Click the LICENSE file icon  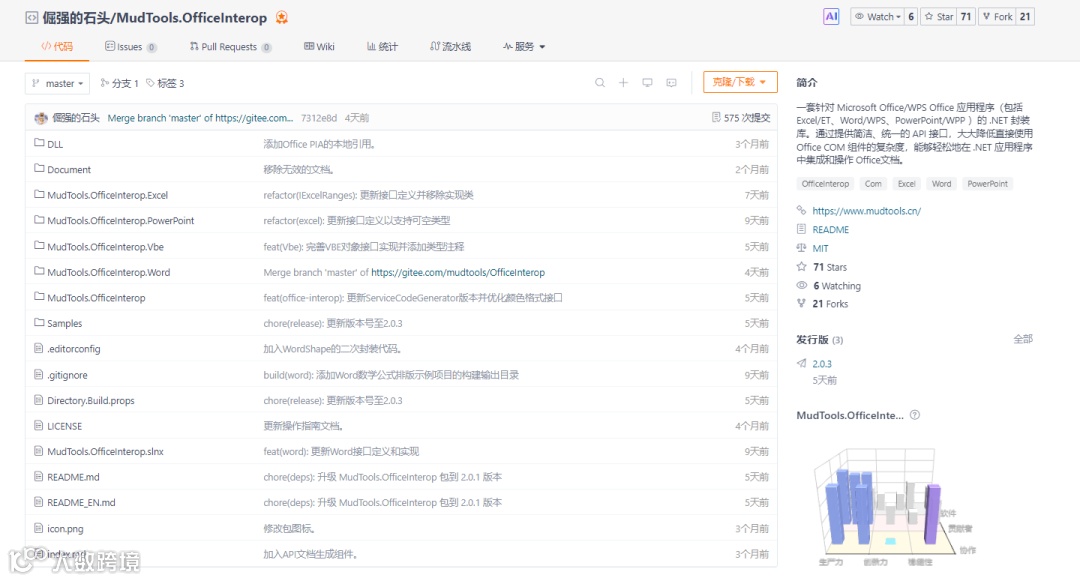click(x=39, y=425)
